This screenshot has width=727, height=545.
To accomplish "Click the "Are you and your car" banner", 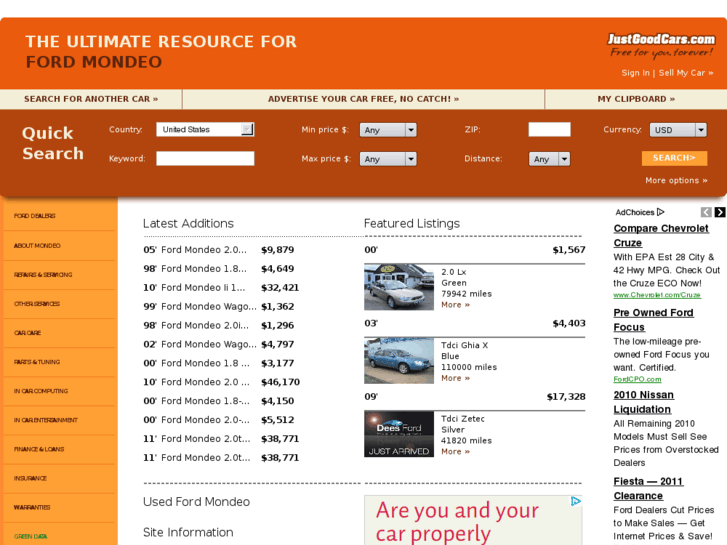I will click(x=473, y=520).
